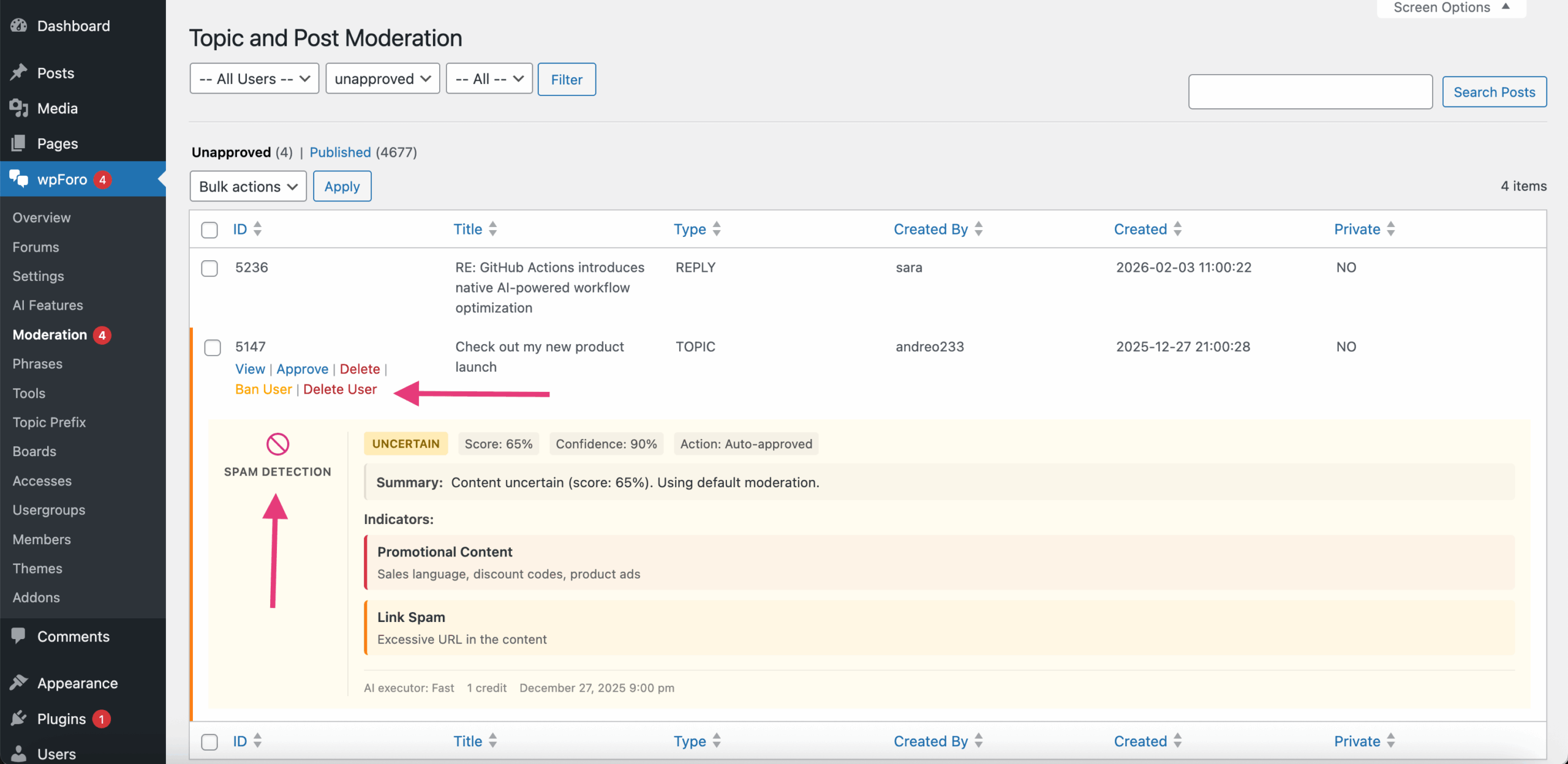Click the Spam Detection prohibition icon
The height and width of the screenshot is (764, 1568).
coord(277,444)
